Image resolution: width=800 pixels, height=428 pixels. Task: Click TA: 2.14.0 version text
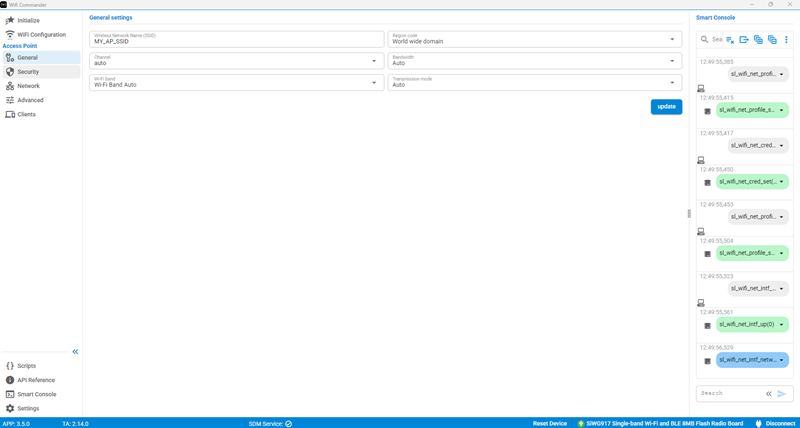pos(75,423)
